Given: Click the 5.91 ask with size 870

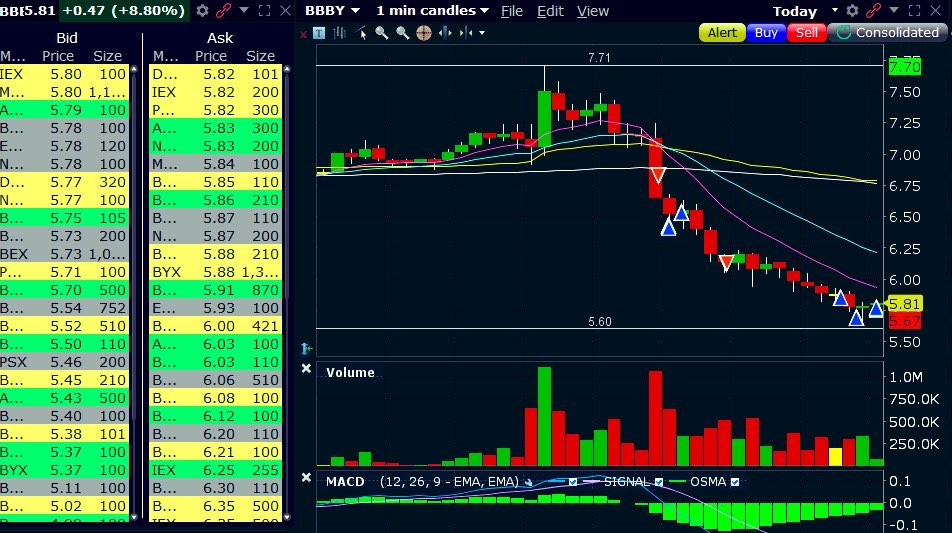Looking at the screenshot, I should pos(216,290).
